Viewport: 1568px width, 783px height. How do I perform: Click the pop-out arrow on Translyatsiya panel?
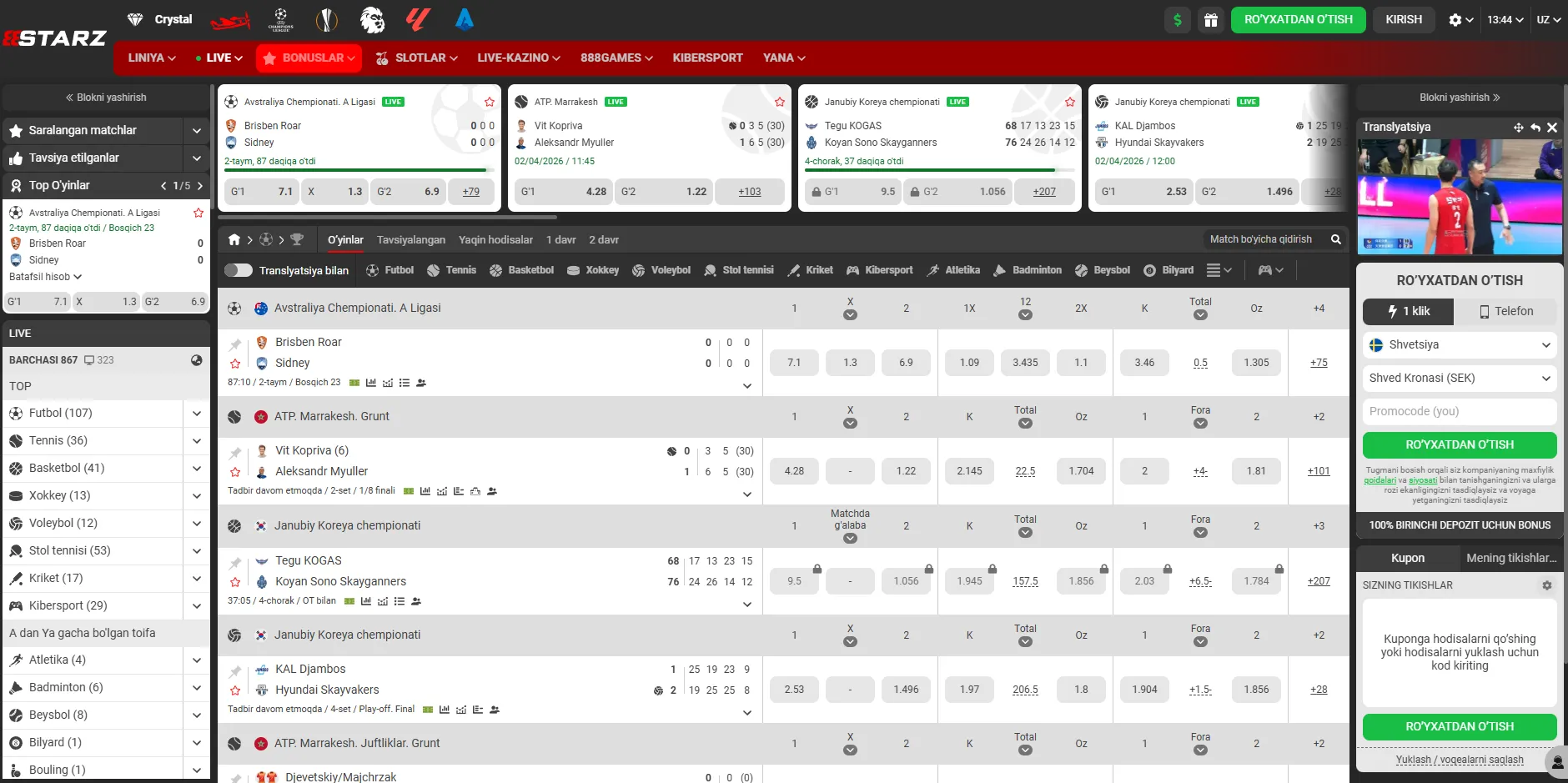click(1535, 128)
